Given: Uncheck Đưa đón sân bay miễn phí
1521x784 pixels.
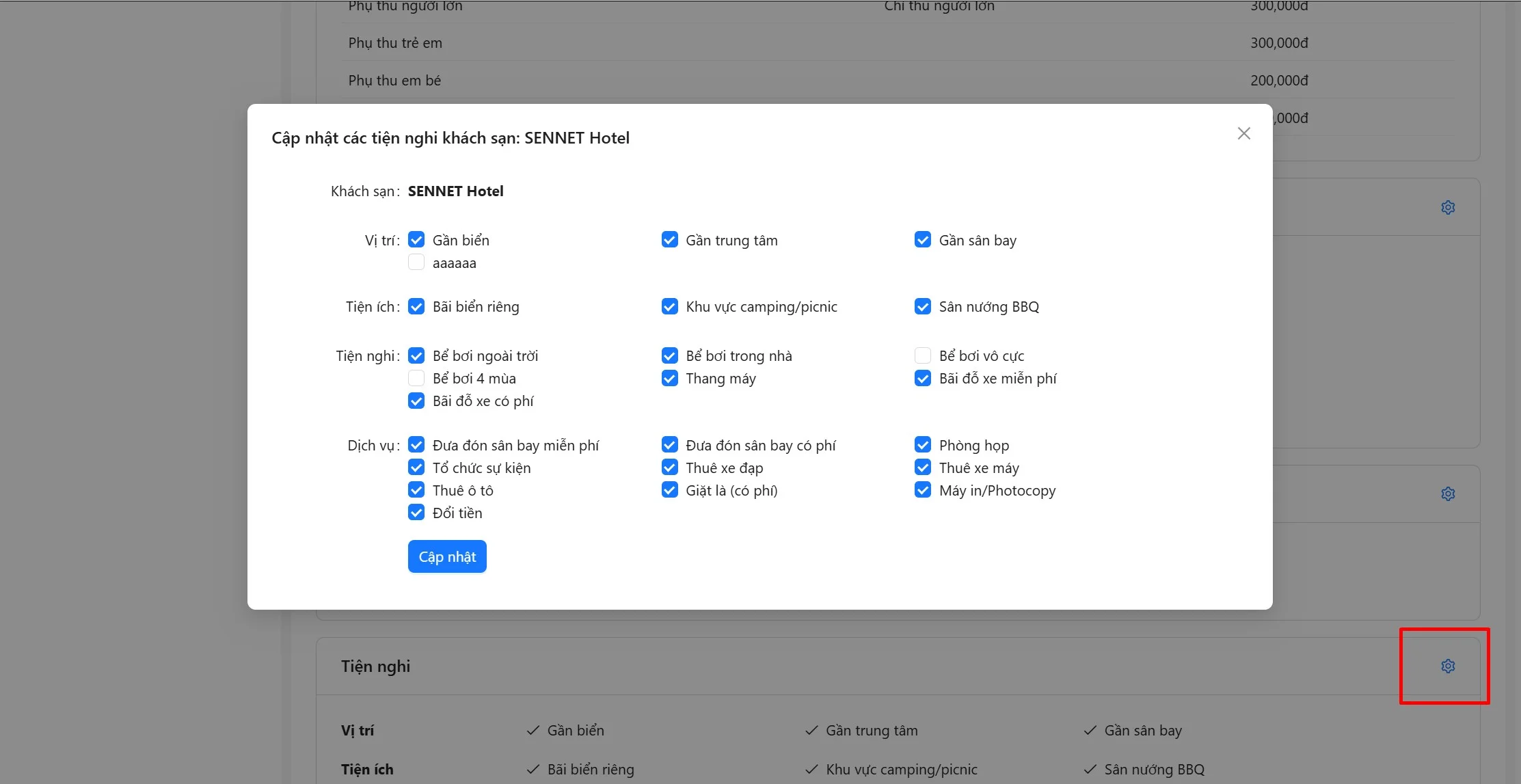Looking at the screenshot, I should coord(416,445).
